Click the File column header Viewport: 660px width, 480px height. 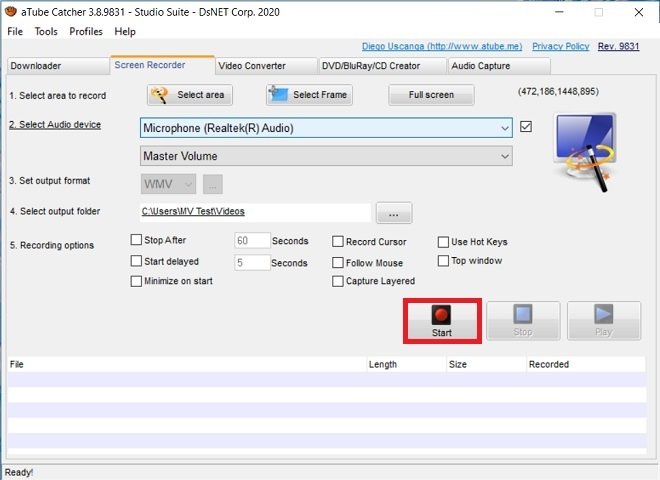click(x=187, y=364)
